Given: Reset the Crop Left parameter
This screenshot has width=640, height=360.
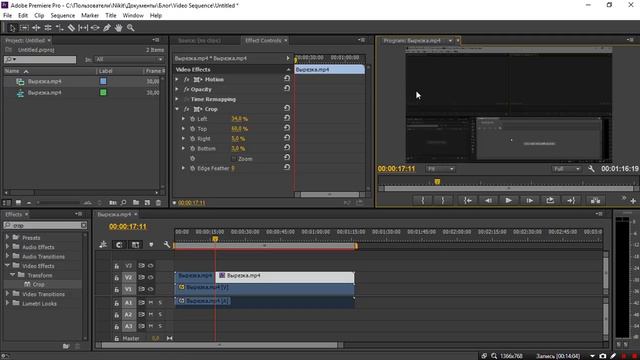Looking at the screenshot, I should coord(287,118).
